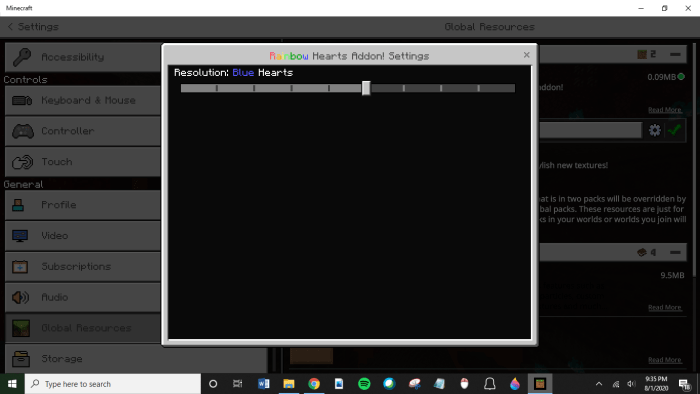The width and height of the screenshot is (700, 394).
Task: Select the Touch settings icon
Action: click(x=22, y=162)
